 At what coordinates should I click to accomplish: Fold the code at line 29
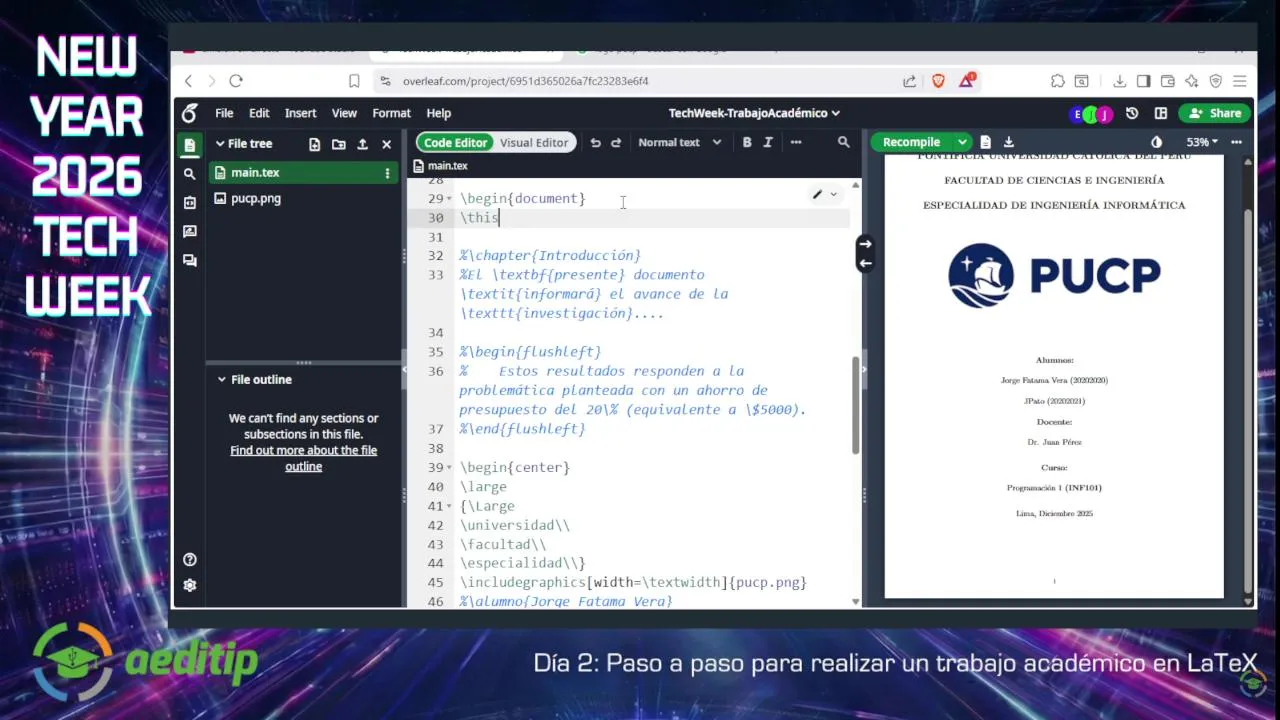449,199
